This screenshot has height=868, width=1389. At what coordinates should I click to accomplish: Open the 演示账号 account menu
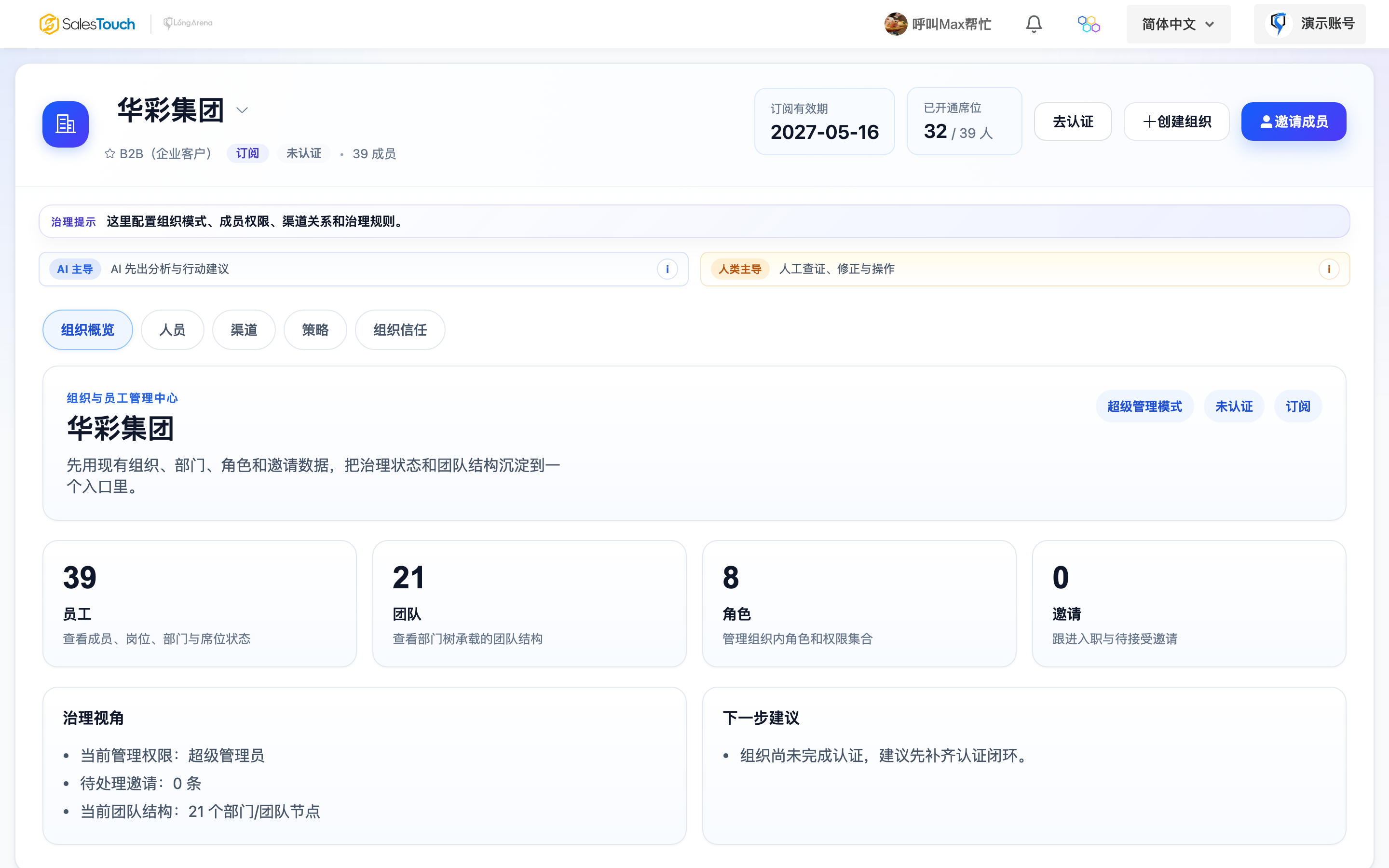(x=1309, y=24)
